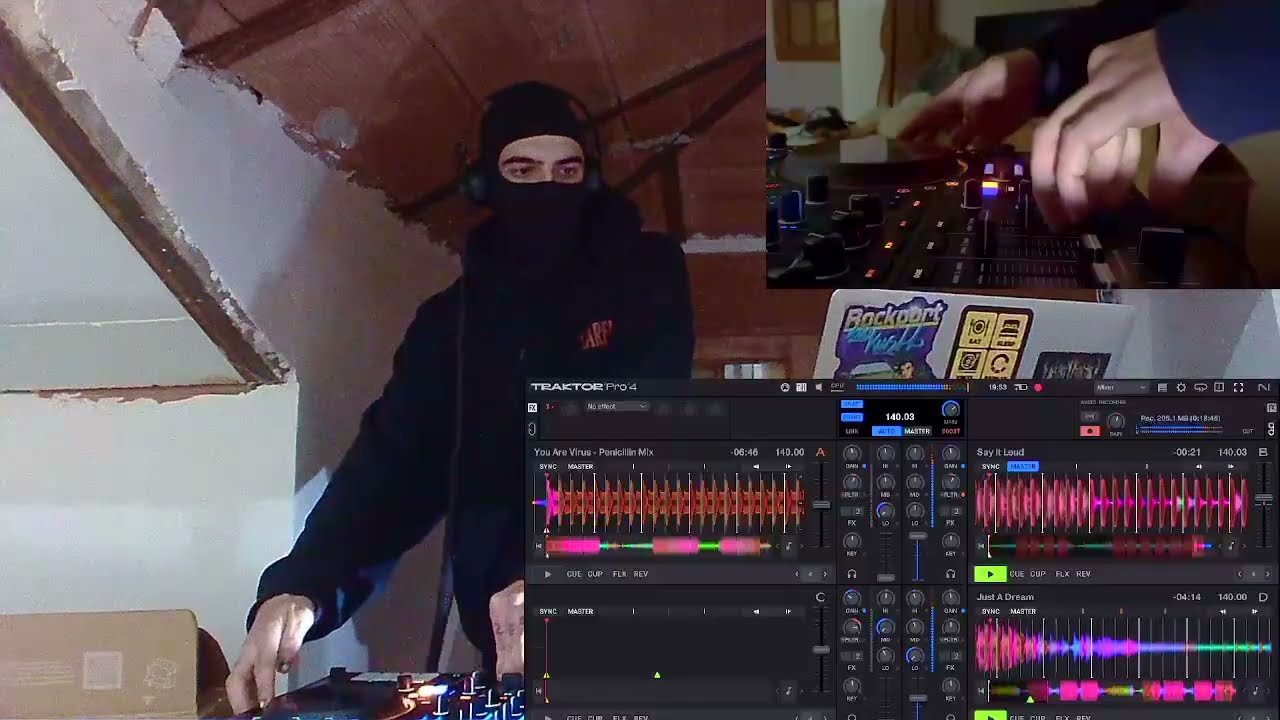Open the FX panel selector icon on left
1280x720 pixels.
point(532,408)
